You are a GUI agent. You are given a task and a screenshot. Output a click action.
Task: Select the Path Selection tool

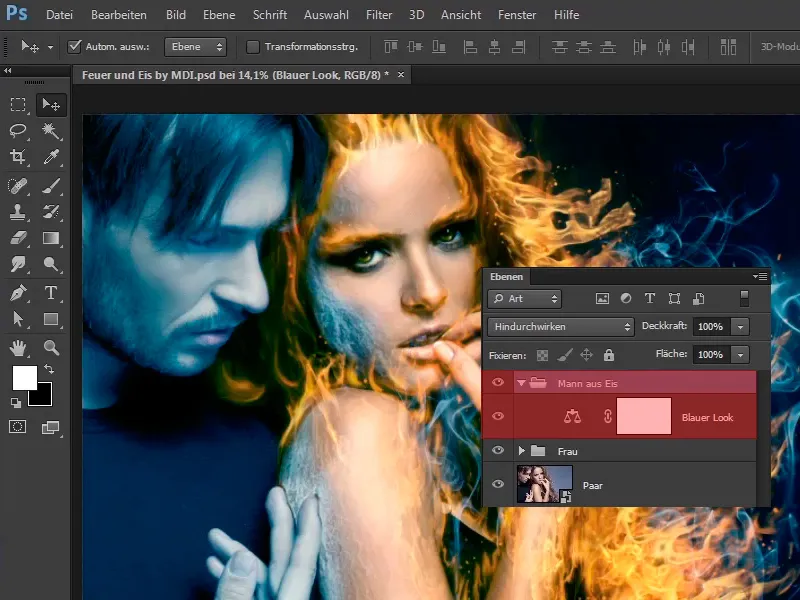click(x=18, y=319)
